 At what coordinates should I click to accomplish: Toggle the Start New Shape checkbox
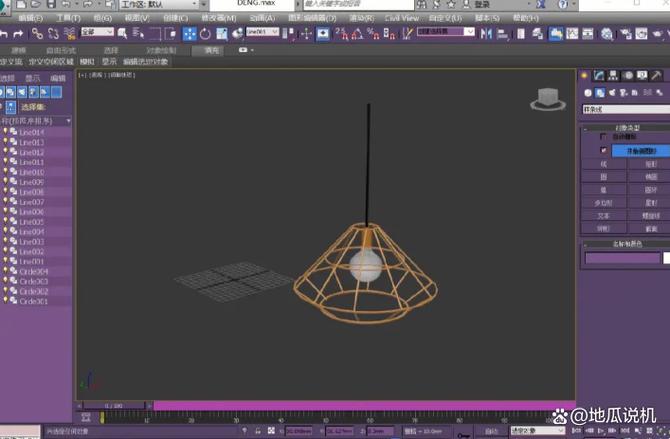pos(603,150)
